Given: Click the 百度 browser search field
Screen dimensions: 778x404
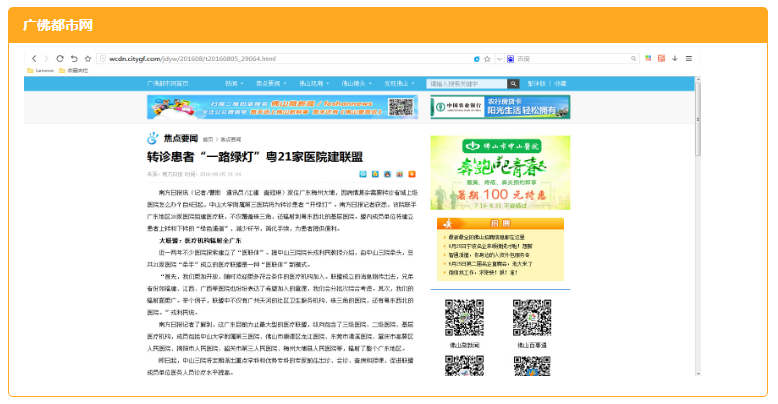Looking at the screenshot, I should pyautogui.click(x=572, y=59).
